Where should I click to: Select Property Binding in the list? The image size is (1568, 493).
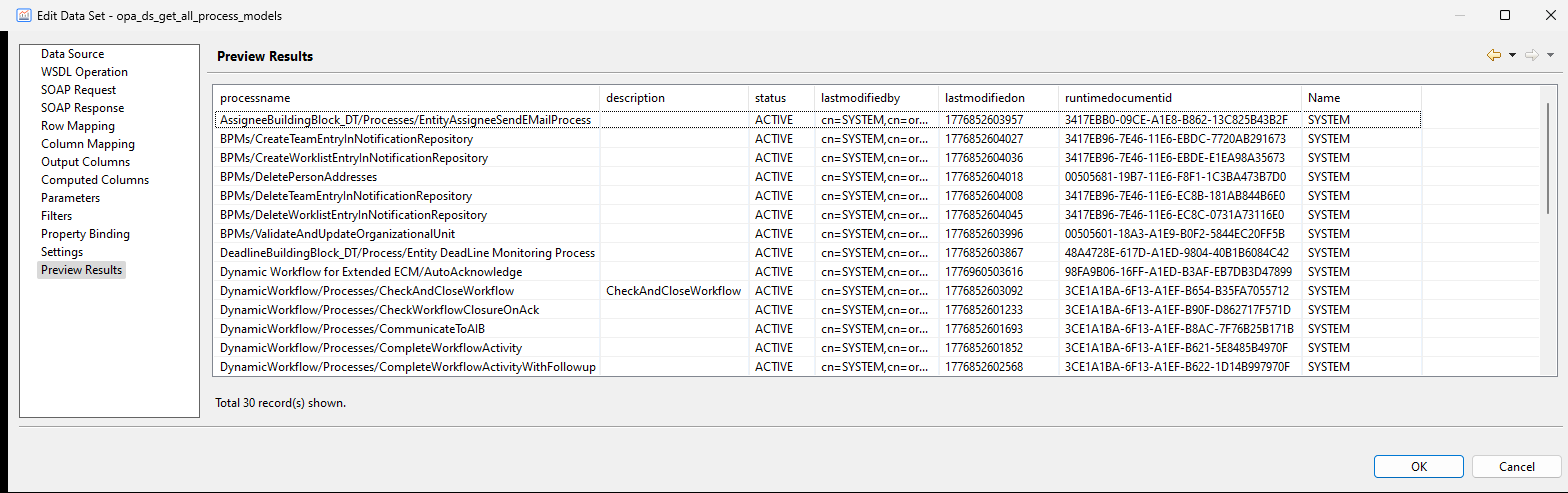coord(85,234)
